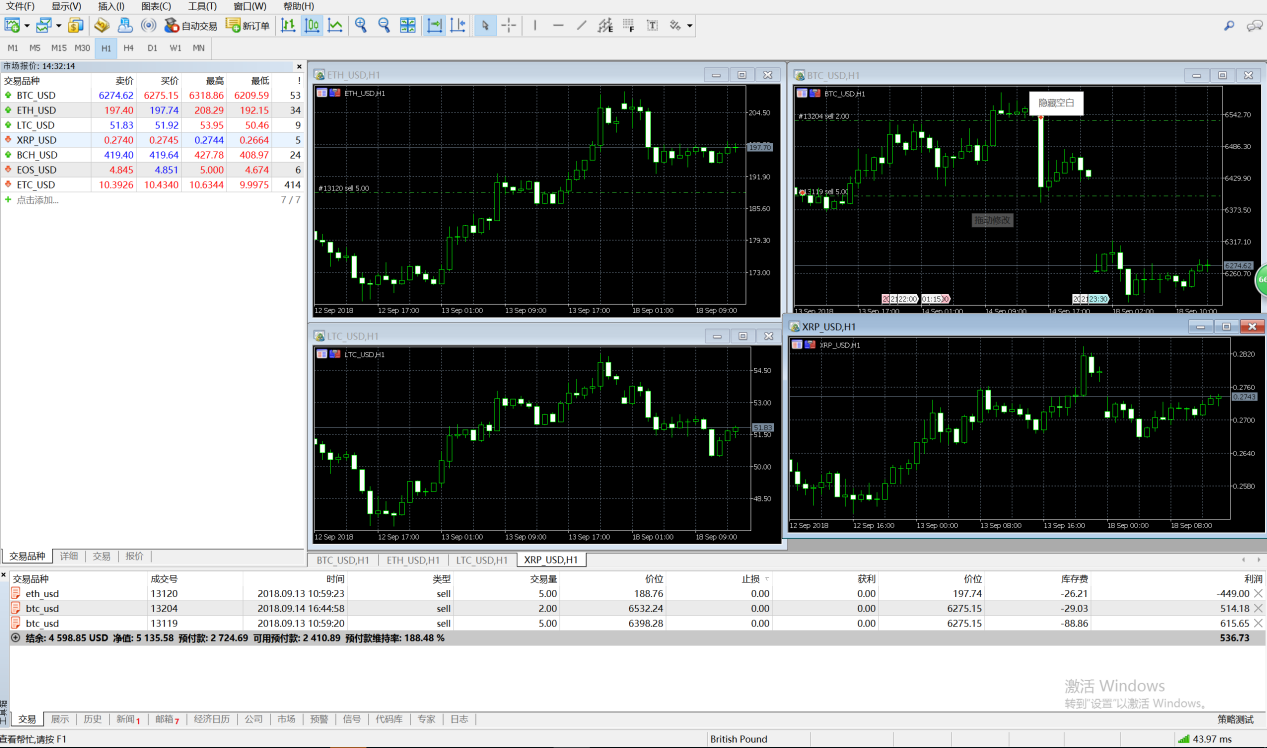Select H4 timeframe

pos(129,48)
